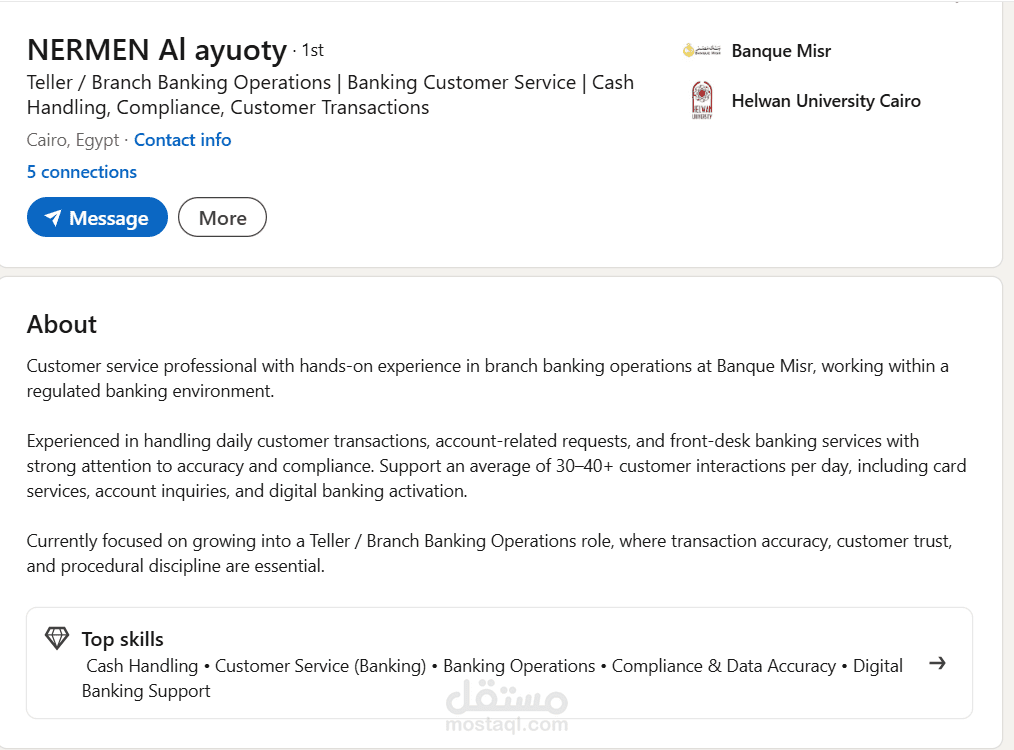1014x750 pixels.
Task: Open Top skills with the right arrow
Action: (x=937, y=663)
